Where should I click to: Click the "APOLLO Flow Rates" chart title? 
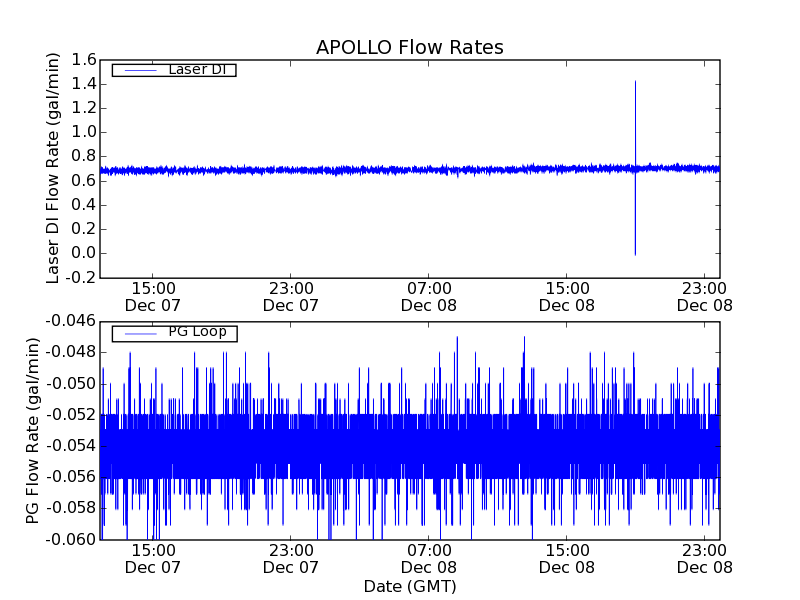coord(409,47)
